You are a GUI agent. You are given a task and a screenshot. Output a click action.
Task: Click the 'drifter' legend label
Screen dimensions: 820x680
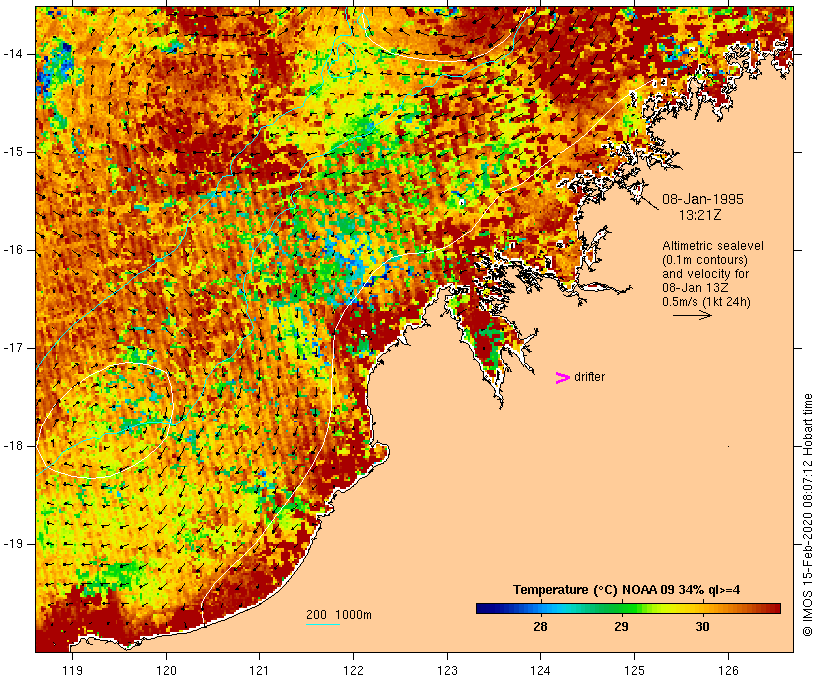point(589,377)
